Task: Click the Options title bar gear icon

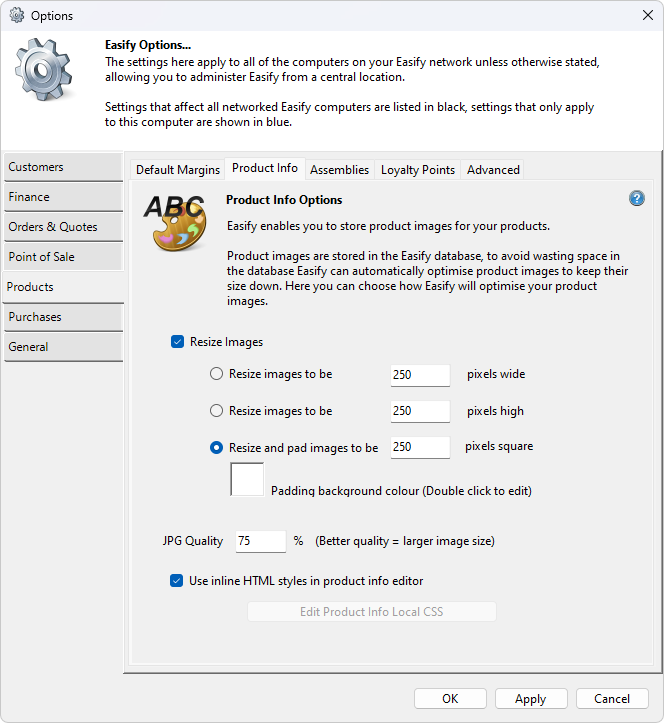Action: click(x=16, y=15)
